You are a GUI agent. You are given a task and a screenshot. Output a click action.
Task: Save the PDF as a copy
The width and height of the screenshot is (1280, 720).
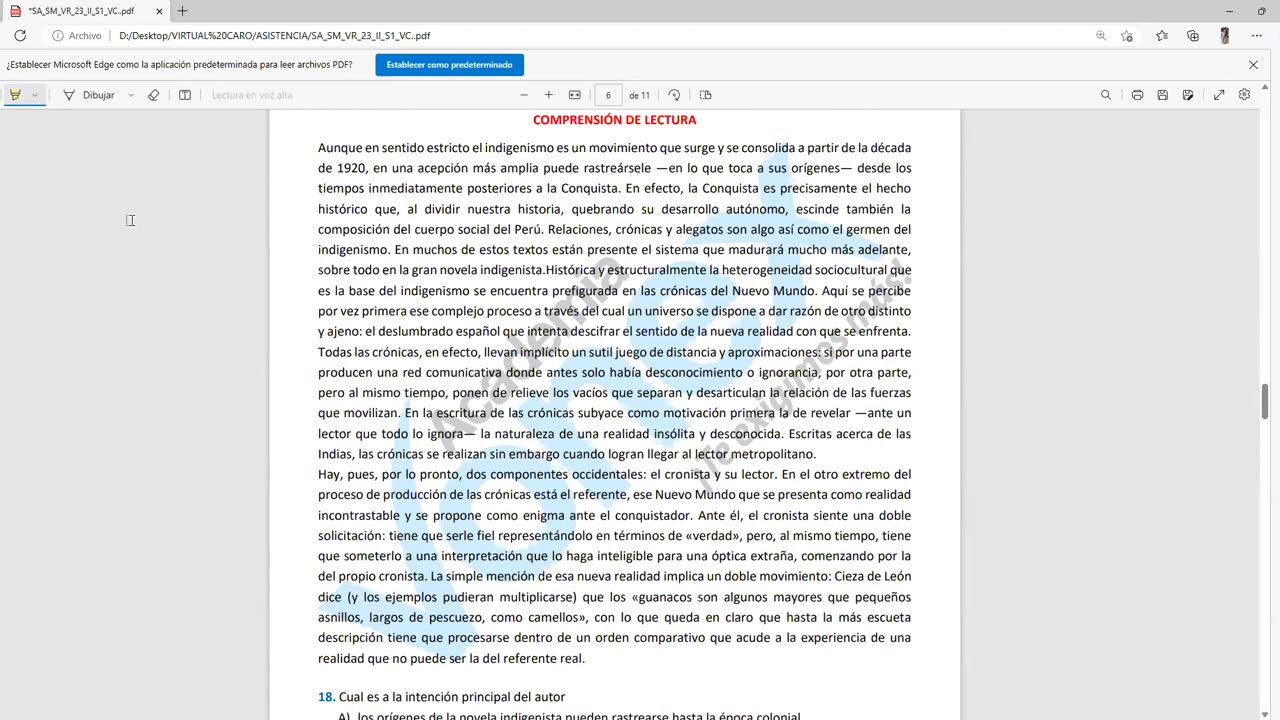click(1188, 95)
